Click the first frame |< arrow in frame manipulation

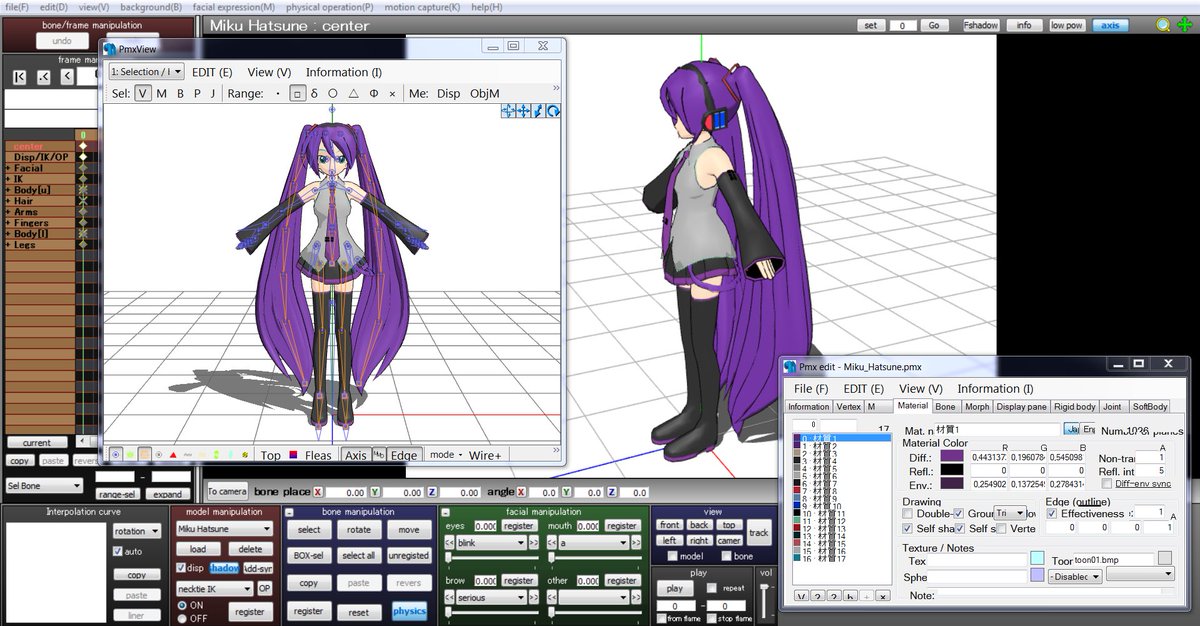[x=19, y=77]
